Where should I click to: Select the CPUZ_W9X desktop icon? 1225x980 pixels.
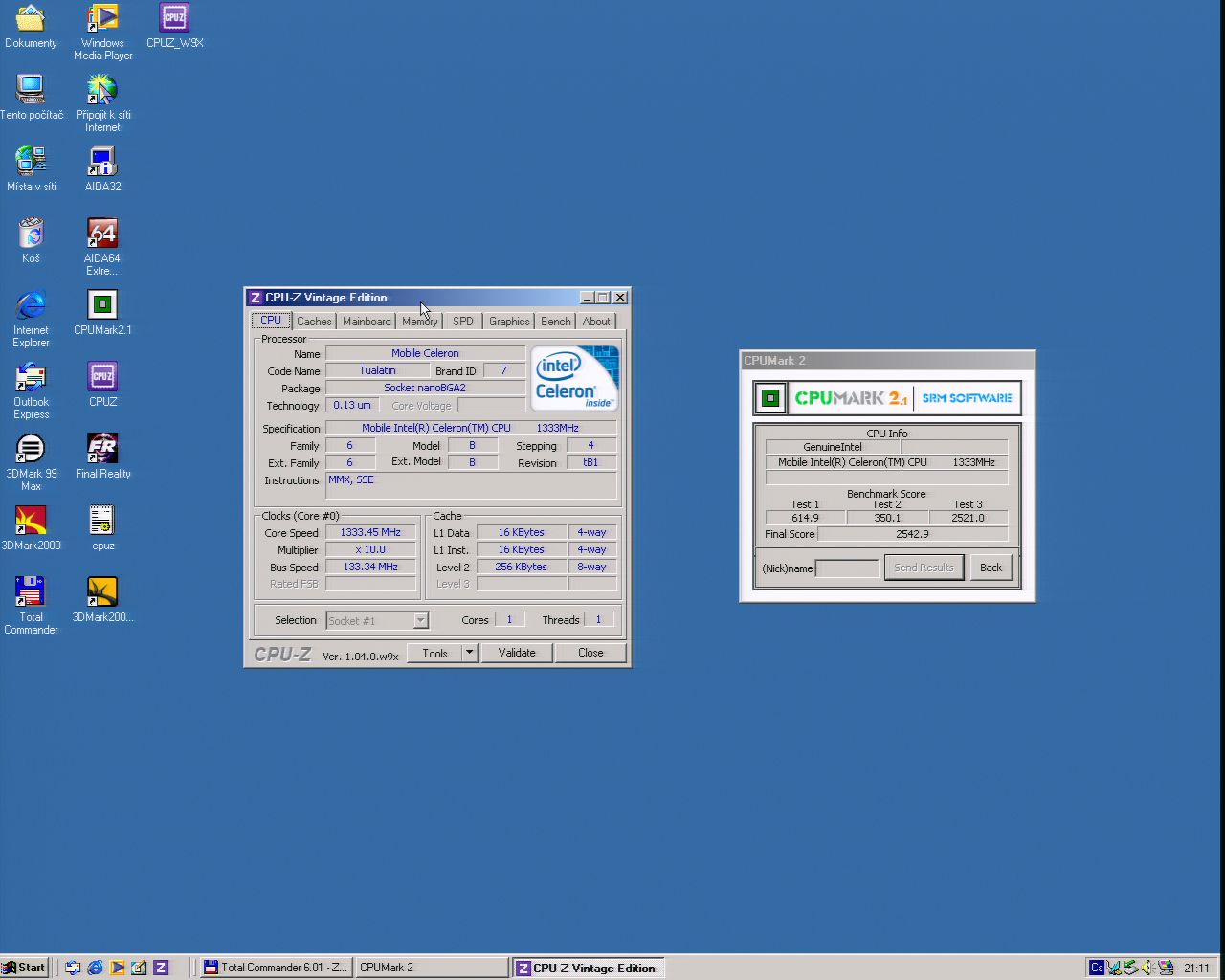click(x=174, y=19)
